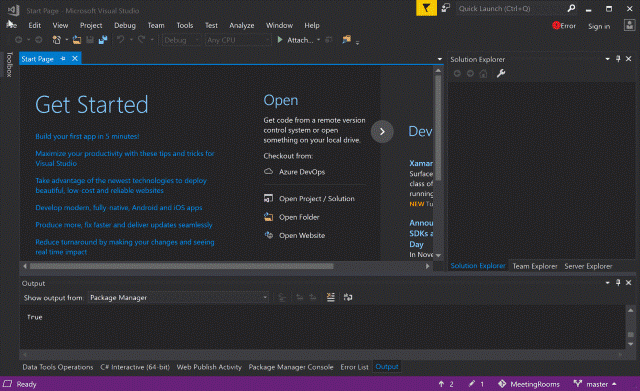The image size is (640, 391).
Task: Click the Save toolbar icon
Action: pos(90,40)
